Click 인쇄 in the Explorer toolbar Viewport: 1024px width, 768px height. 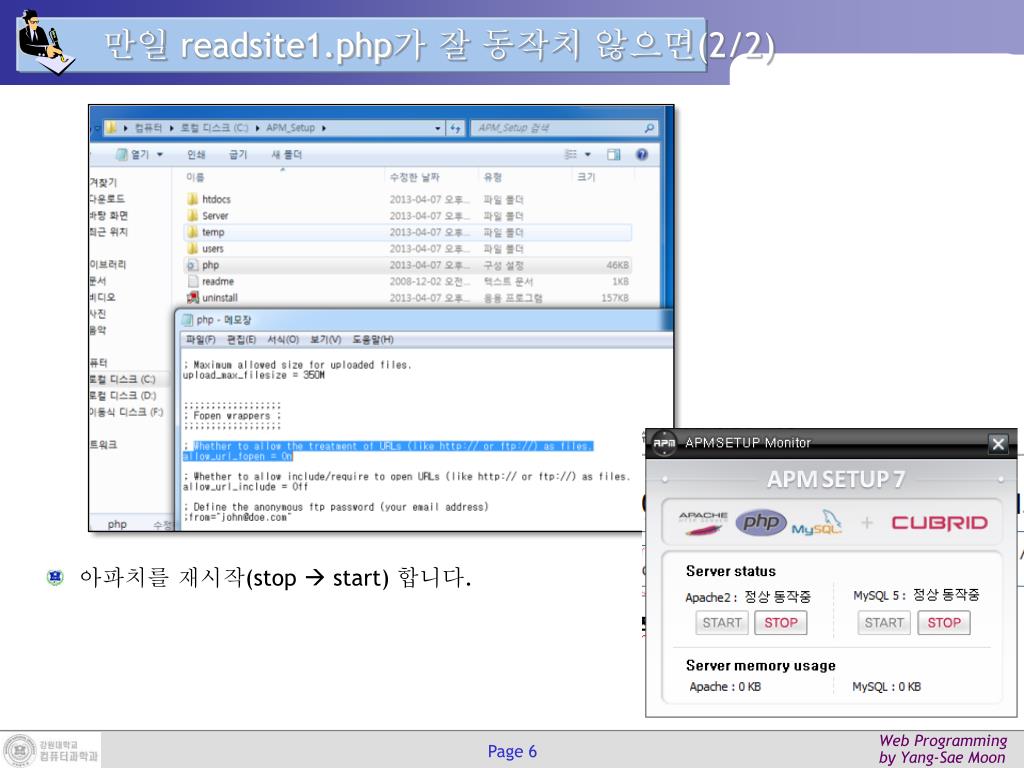pyautogui.click(x=196, y=155)
